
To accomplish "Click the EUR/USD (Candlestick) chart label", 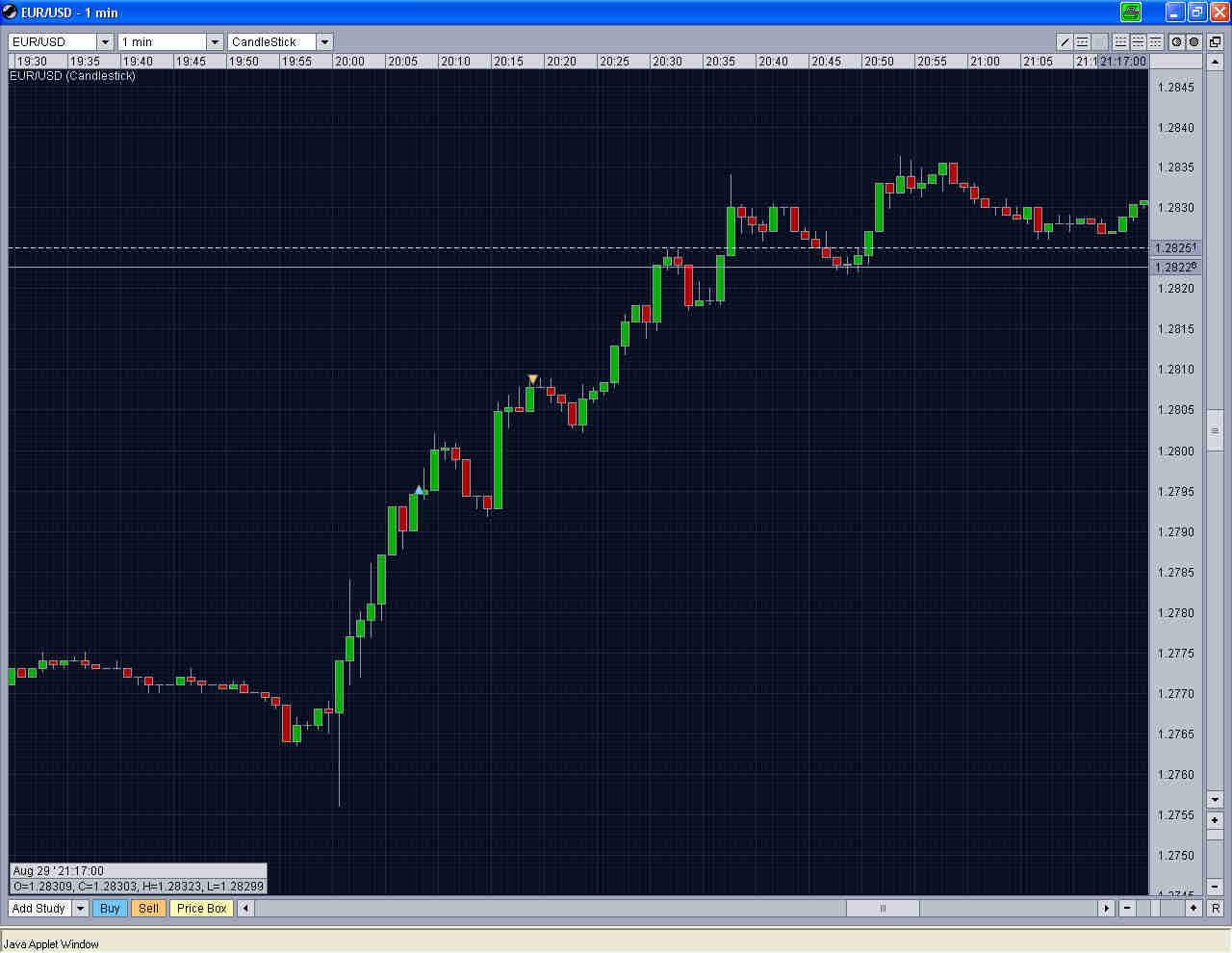I will (x=72, y=76).
